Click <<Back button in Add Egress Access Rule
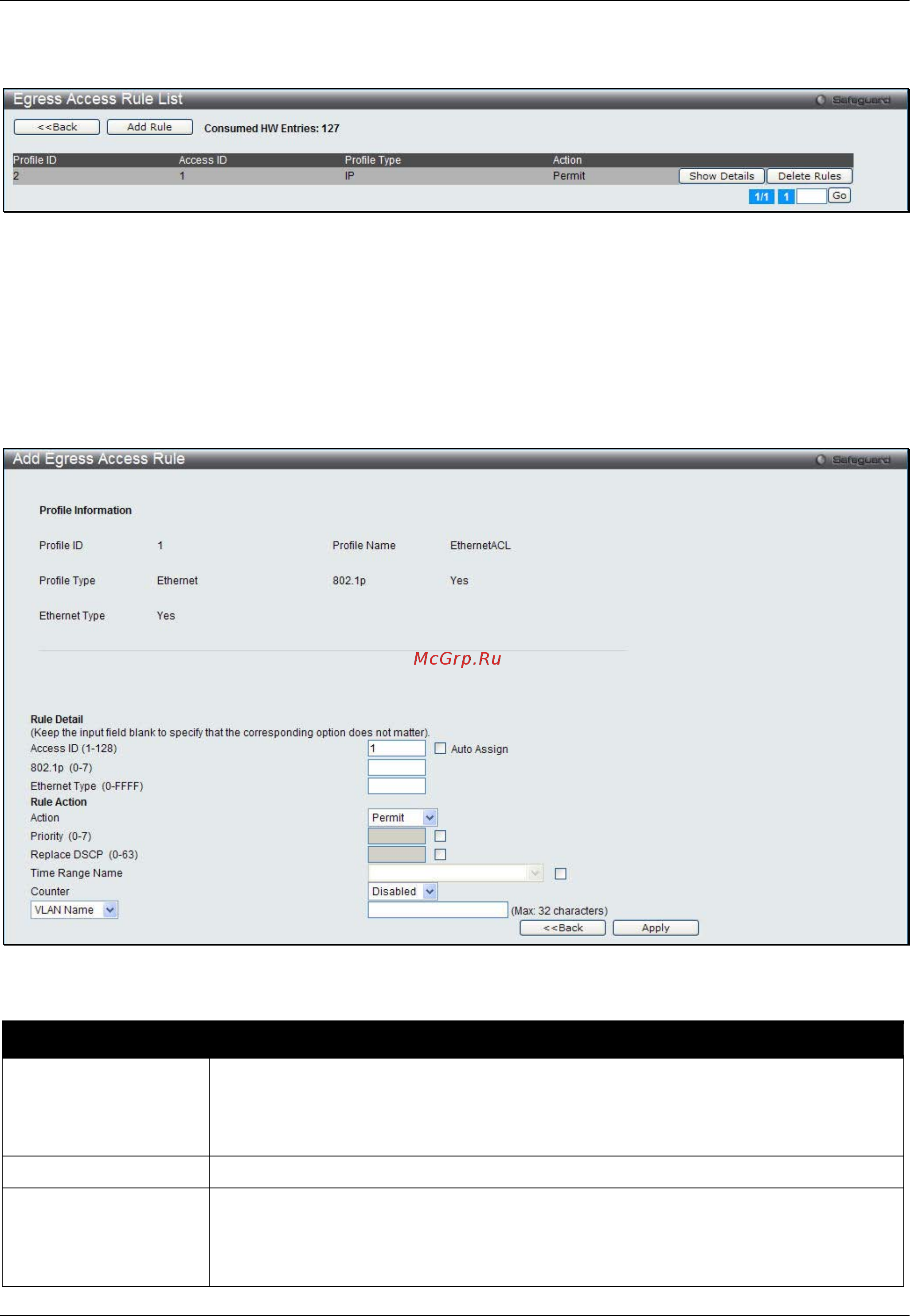 click(x=563, y=927)
